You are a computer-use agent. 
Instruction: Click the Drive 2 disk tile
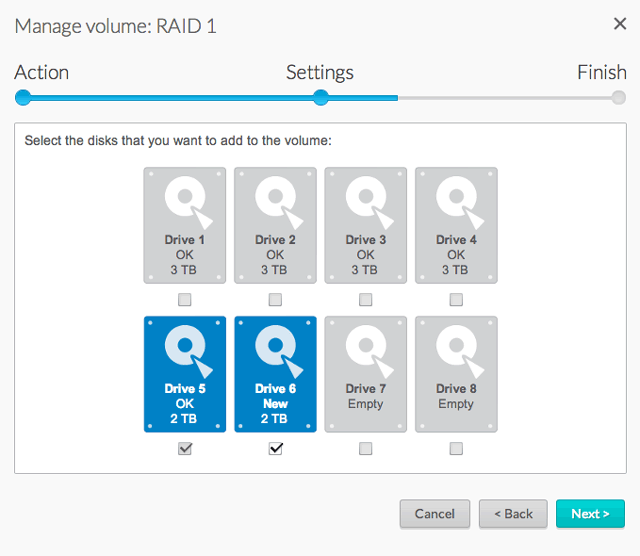[275, 225]
